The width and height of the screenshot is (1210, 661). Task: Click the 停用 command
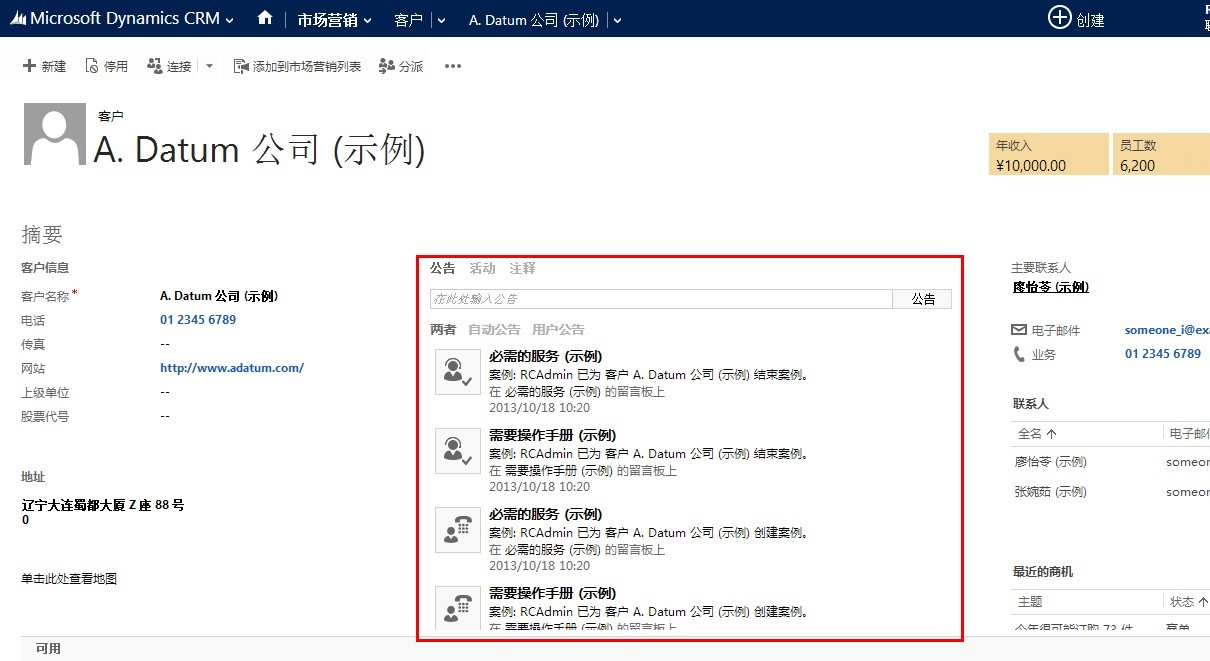coord(106,66)
